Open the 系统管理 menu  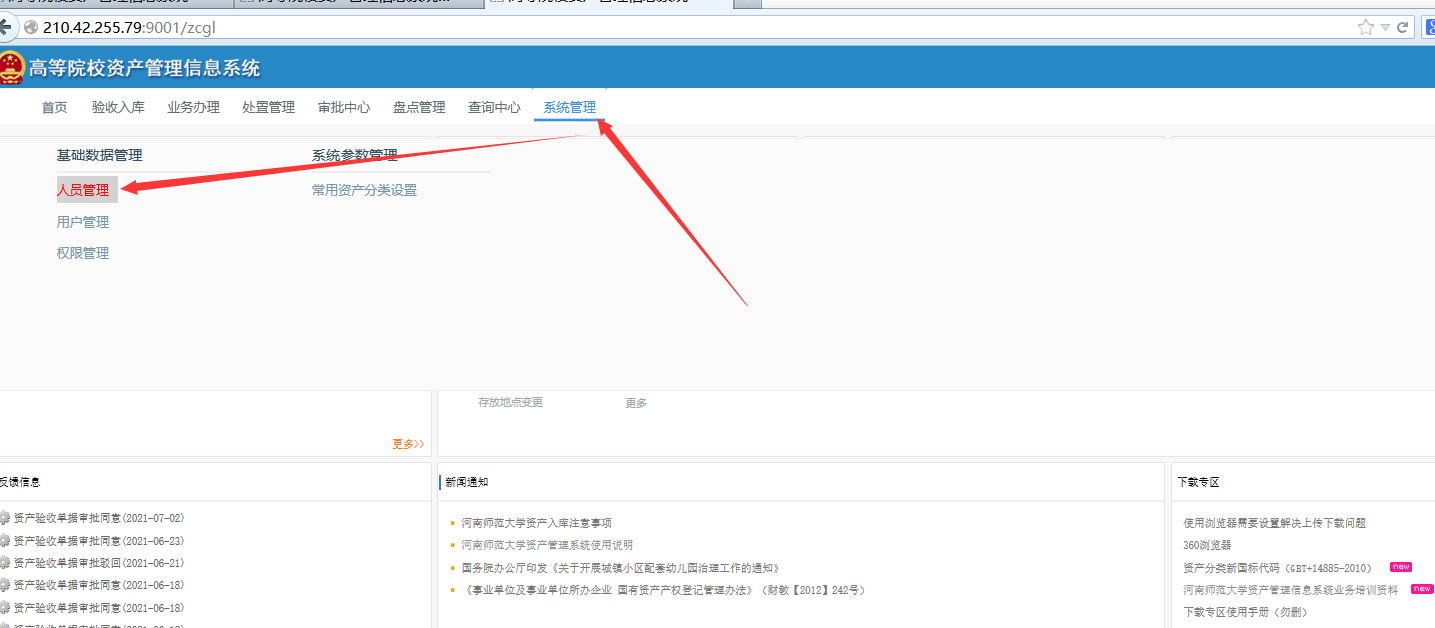(x=569, y=108)
